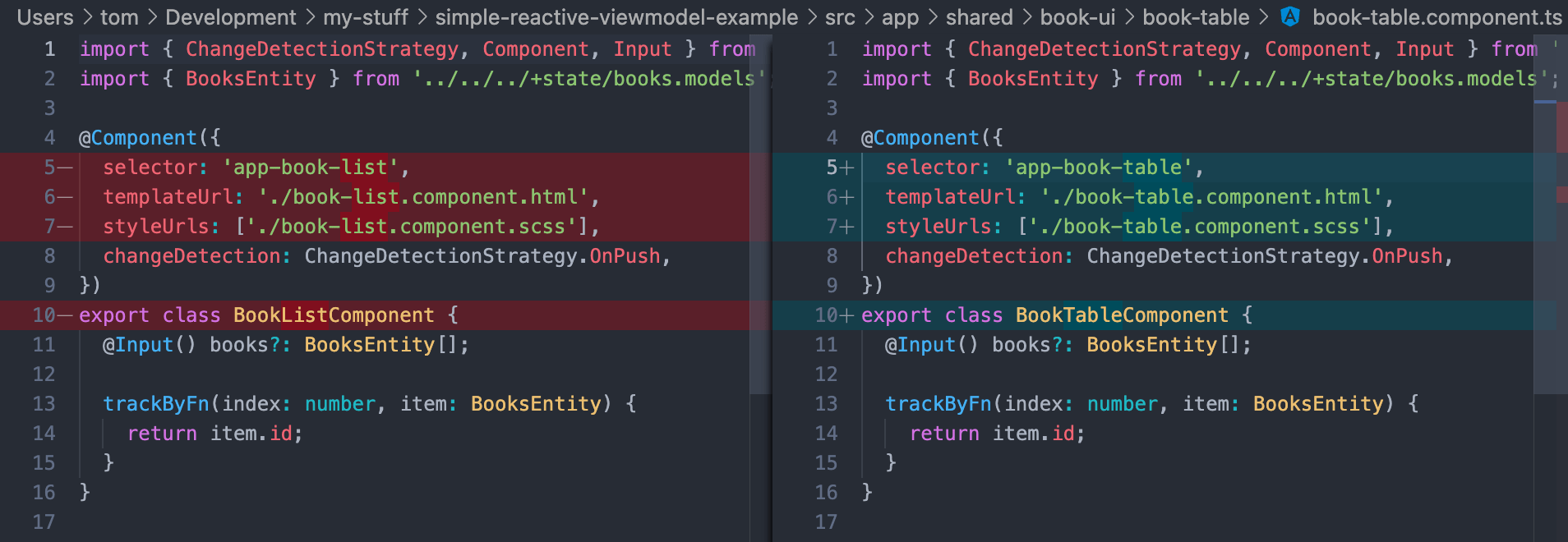Screen dimensions: 1568x542
Task: Click BookListComponent class name in left pane
Action: [334, 315]
